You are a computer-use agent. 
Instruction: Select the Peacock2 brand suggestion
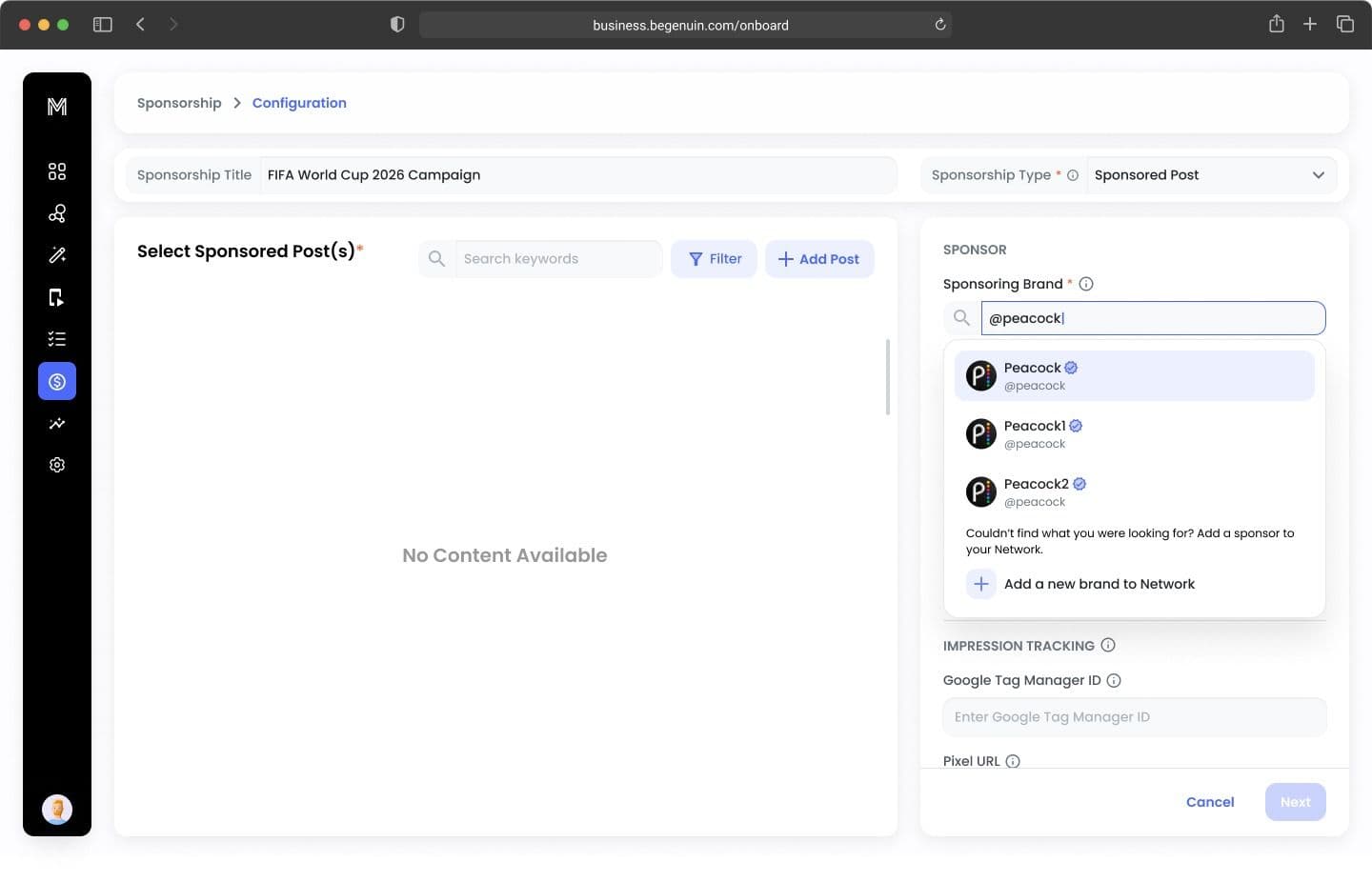(1134, 491)
